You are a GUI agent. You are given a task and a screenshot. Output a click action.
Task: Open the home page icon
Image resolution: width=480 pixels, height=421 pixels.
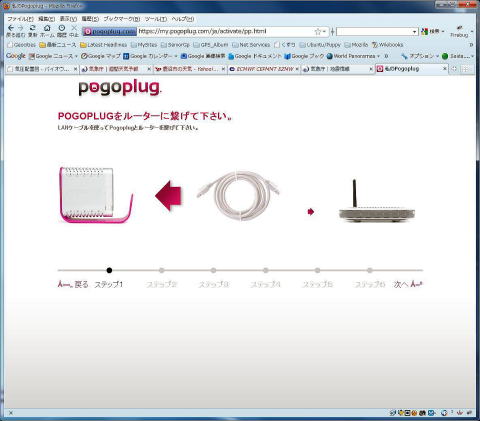(47, 28)
